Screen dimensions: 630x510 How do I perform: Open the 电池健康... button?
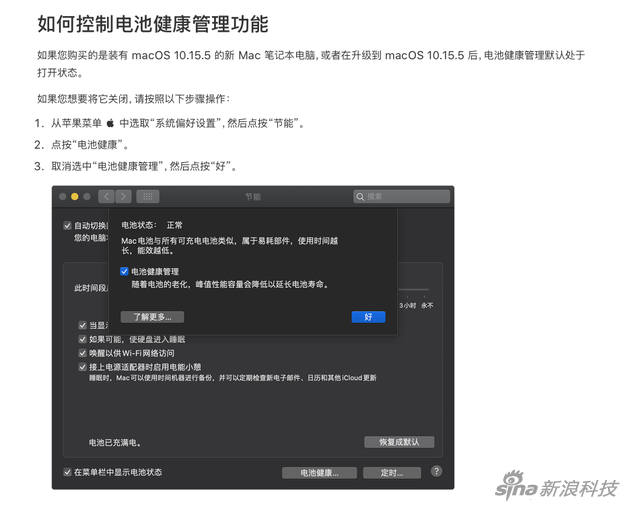(319, 473)
